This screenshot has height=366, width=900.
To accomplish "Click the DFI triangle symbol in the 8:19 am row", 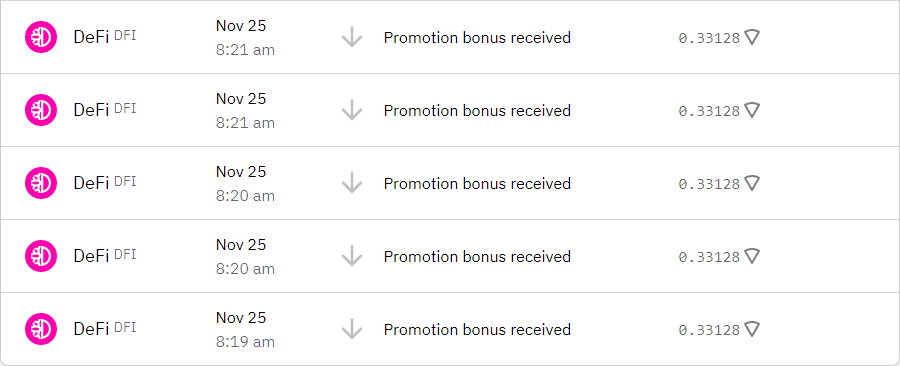I will click(752, 329).
